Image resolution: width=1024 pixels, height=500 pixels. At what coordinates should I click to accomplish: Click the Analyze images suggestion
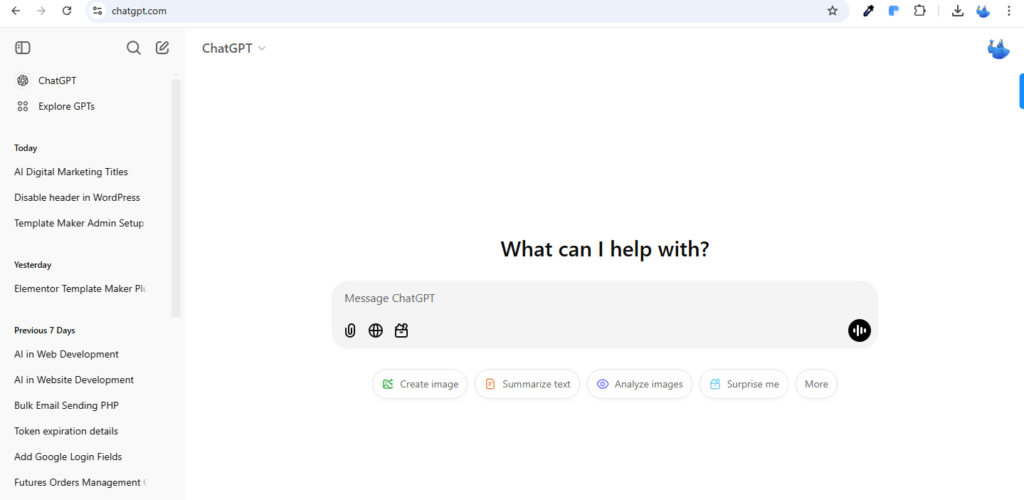coord(639,384)
